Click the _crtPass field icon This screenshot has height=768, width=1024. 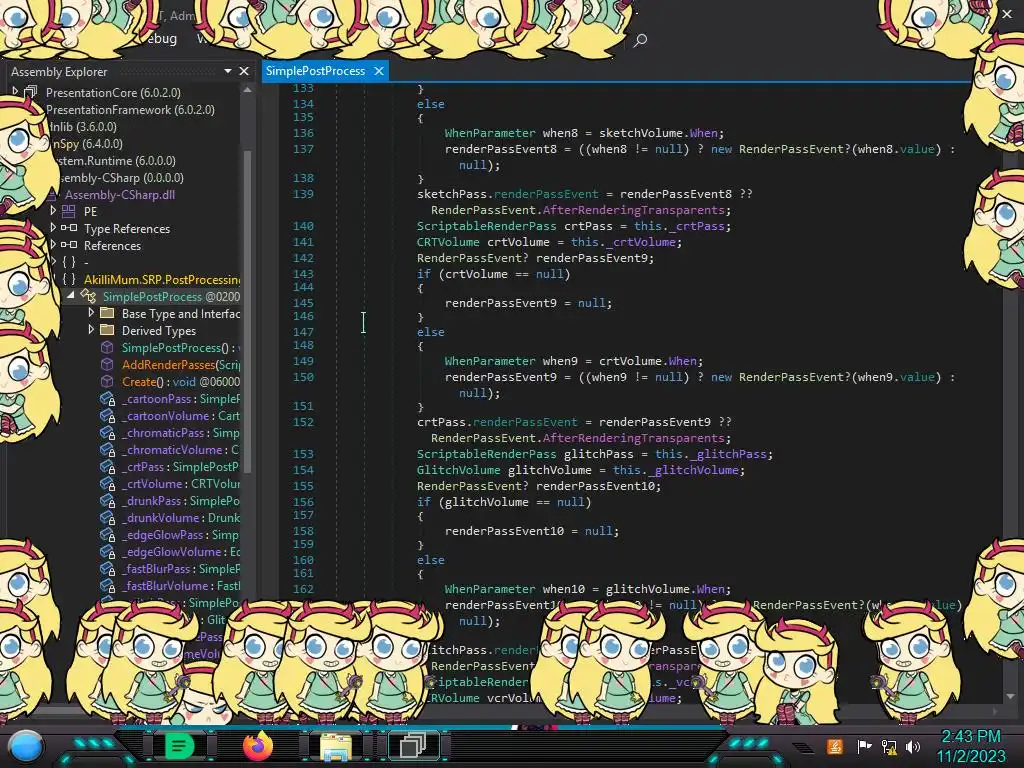[108, 467]
